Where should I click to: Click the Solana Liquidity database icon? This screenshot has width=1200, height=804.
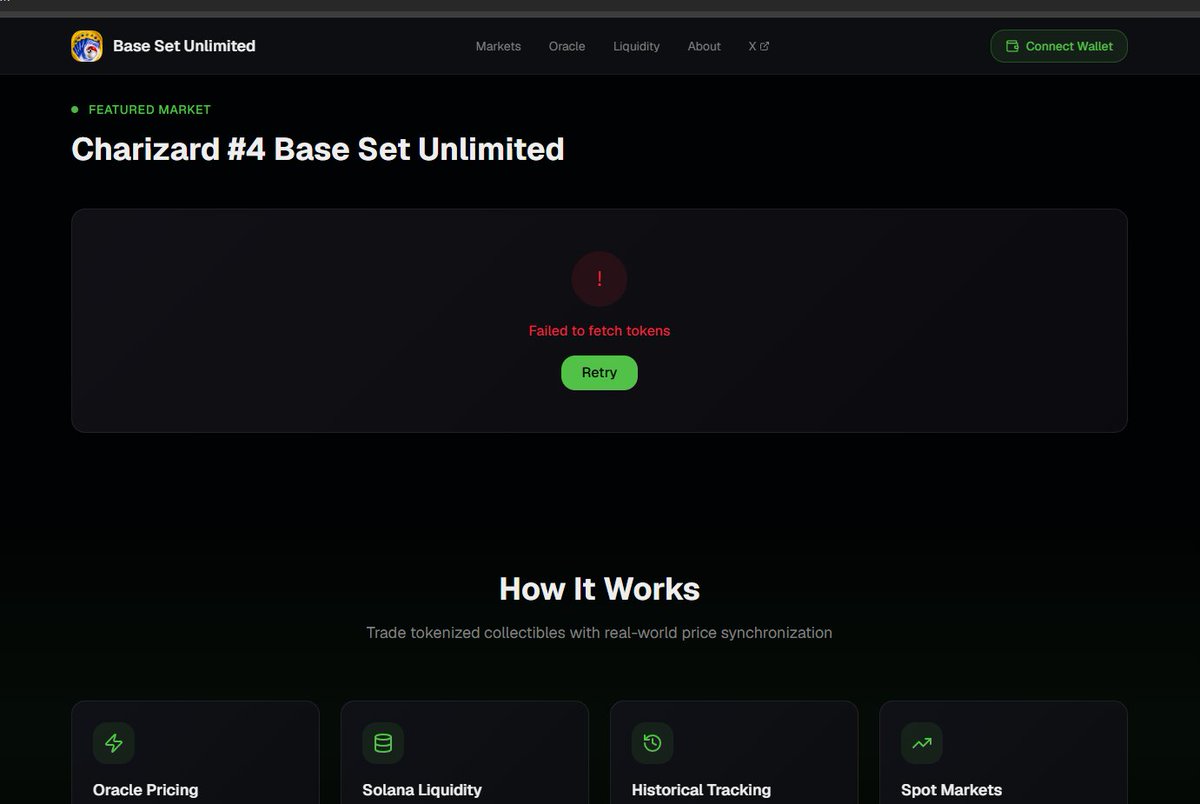pos(383,743)
